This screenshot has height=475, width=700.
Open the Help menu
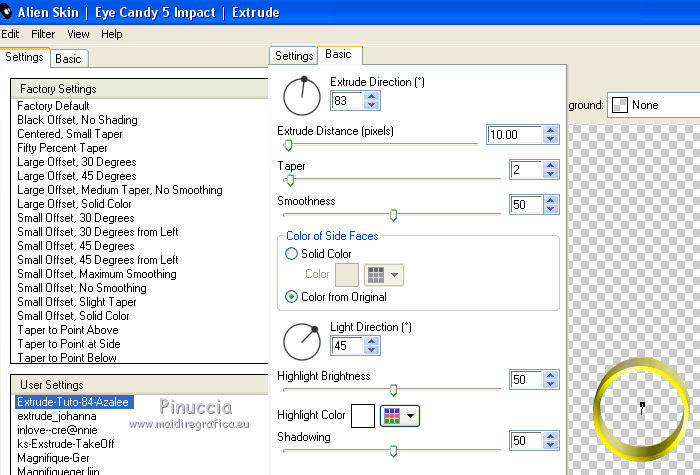click(112, 34)
